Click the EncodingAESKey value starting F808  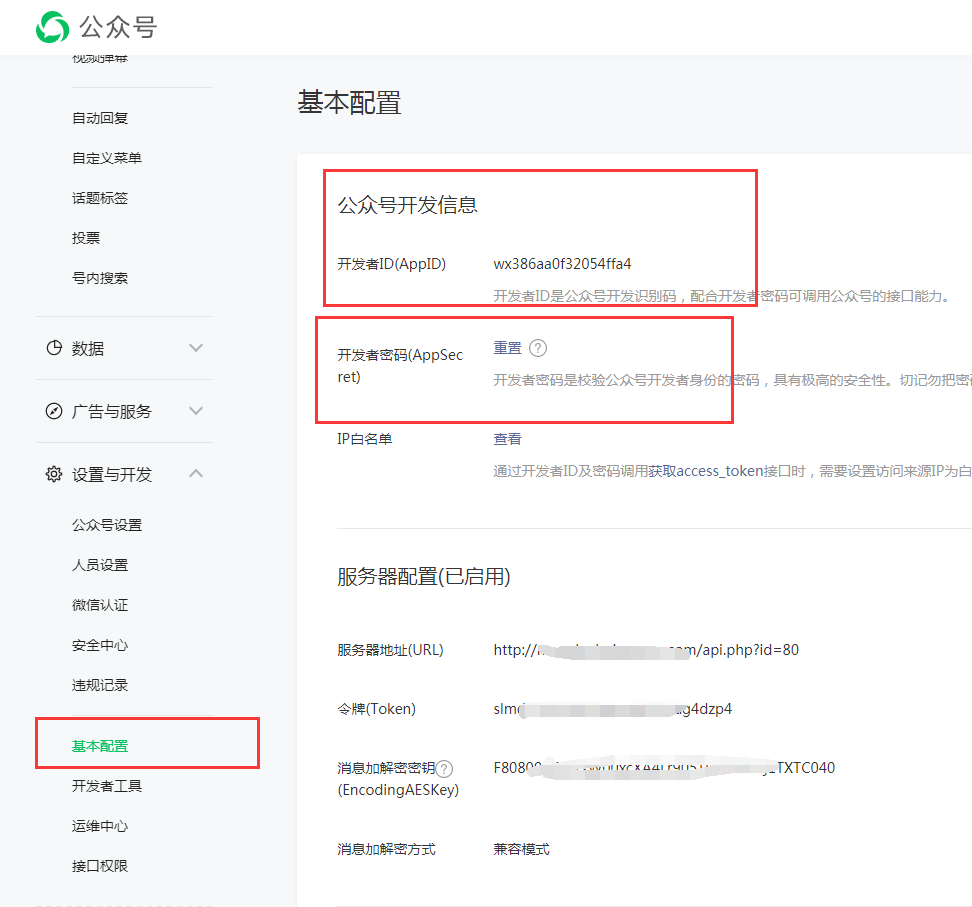pos(664,768)
